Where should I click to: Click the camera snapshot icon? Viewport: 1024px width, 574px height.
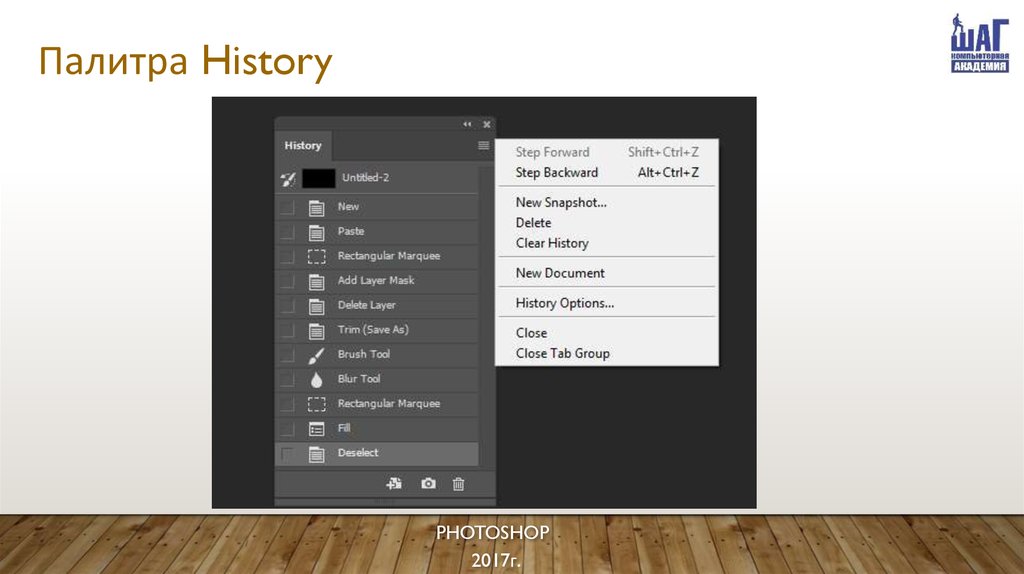click(x=428, y=484)
